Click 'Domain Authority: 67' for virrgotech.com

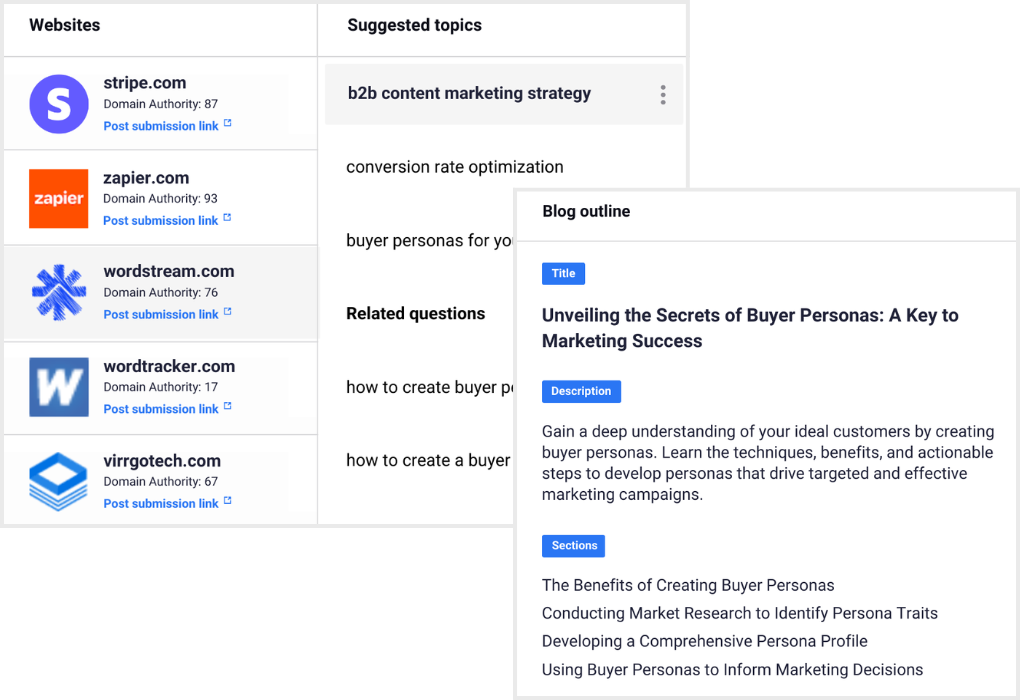(x=161, y=481)
